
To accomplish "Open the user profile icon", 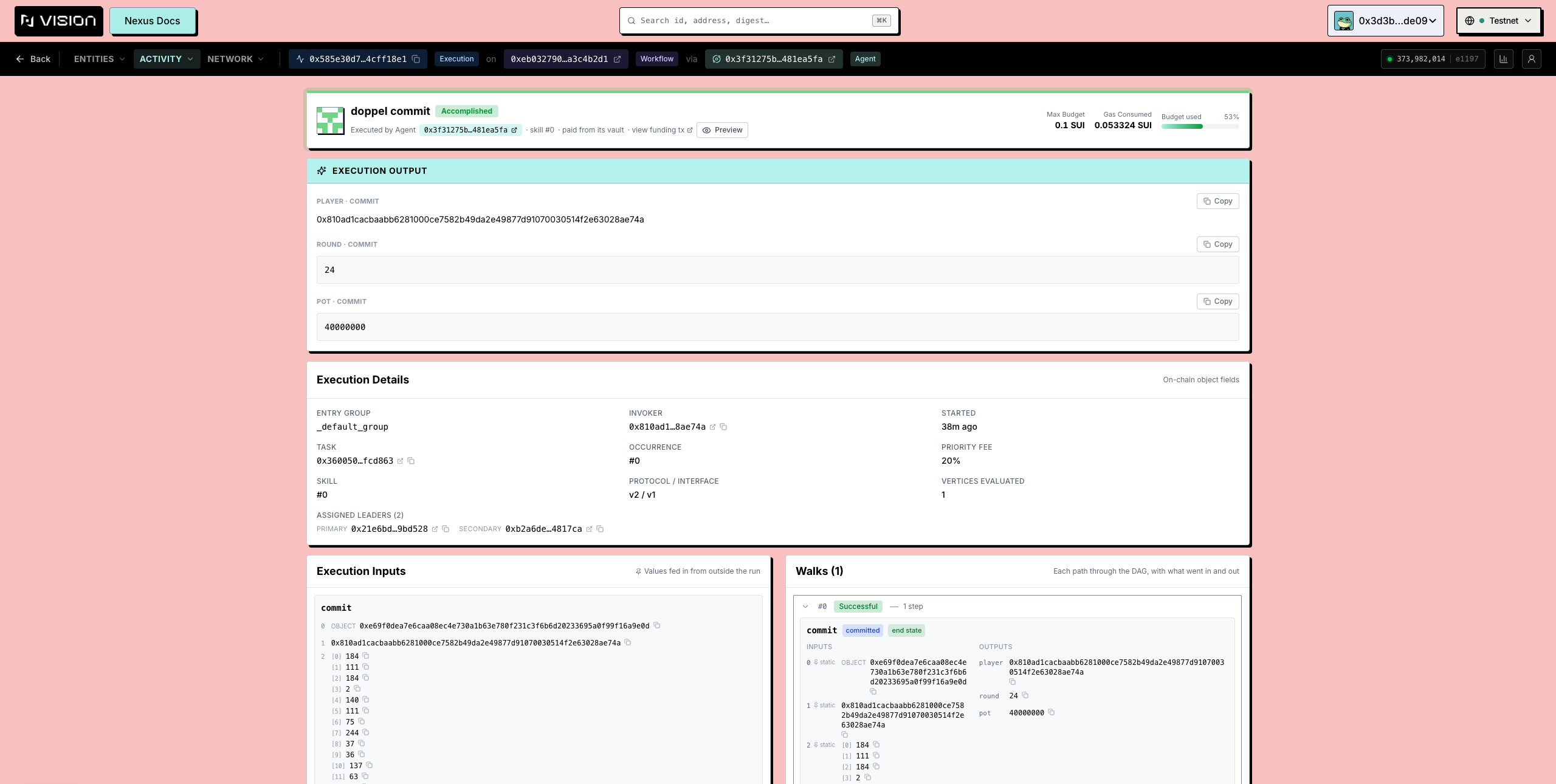I will [1532, 59].
